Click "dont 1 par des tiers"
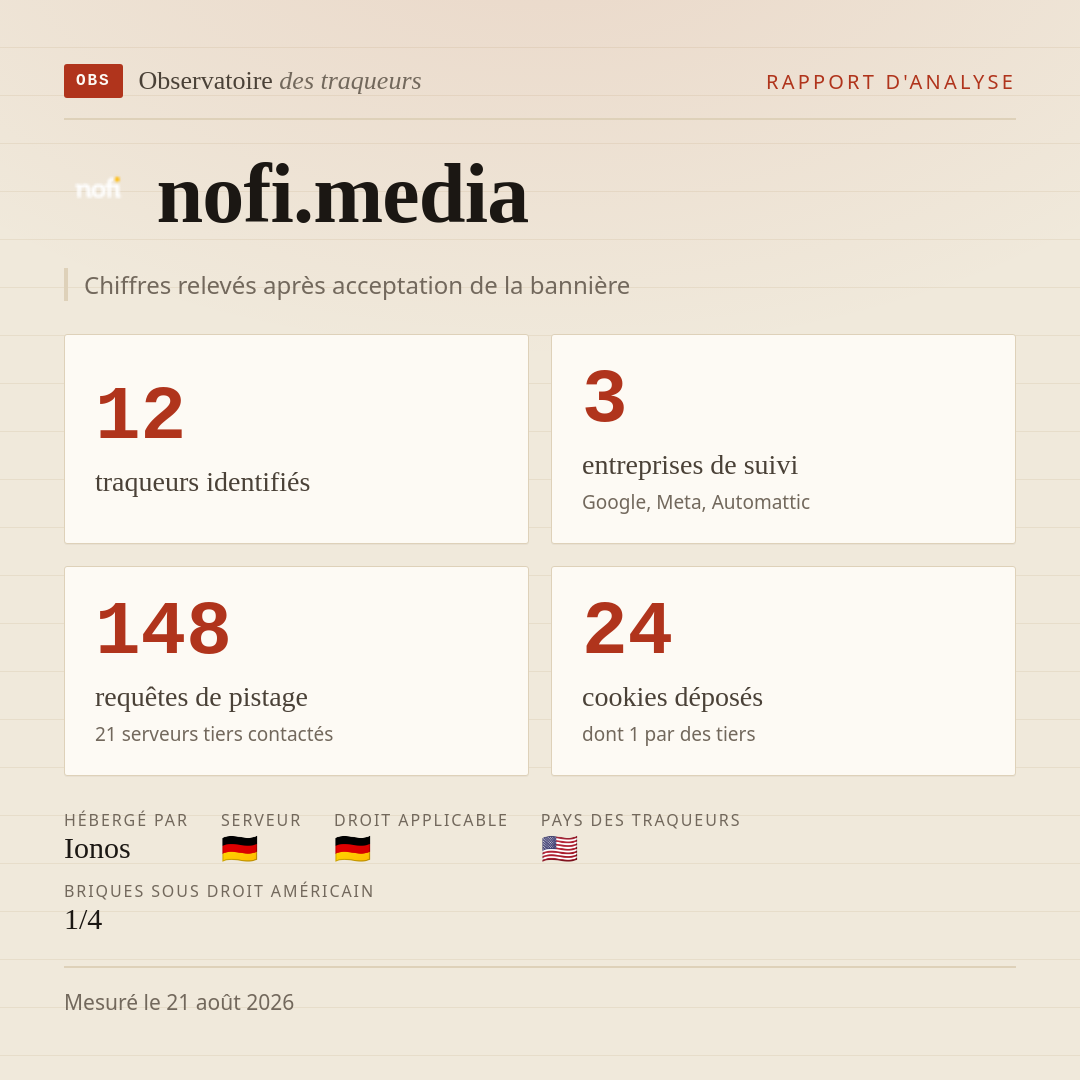The image size is (1080, 1080). (668, 734)
